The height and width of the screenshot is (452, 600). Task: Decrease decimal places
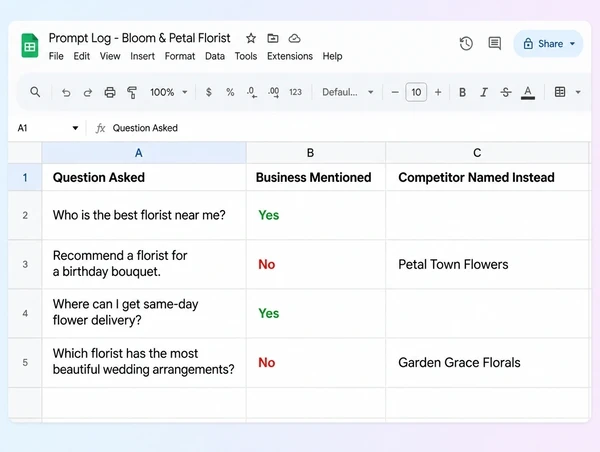[x=251, y=92]
